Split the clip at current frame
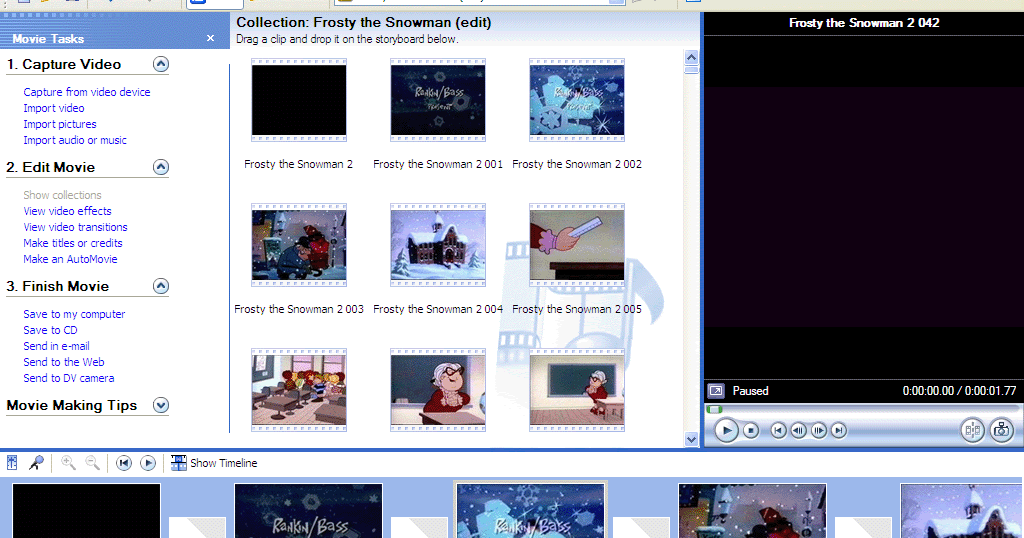 [x=972, y=430]
